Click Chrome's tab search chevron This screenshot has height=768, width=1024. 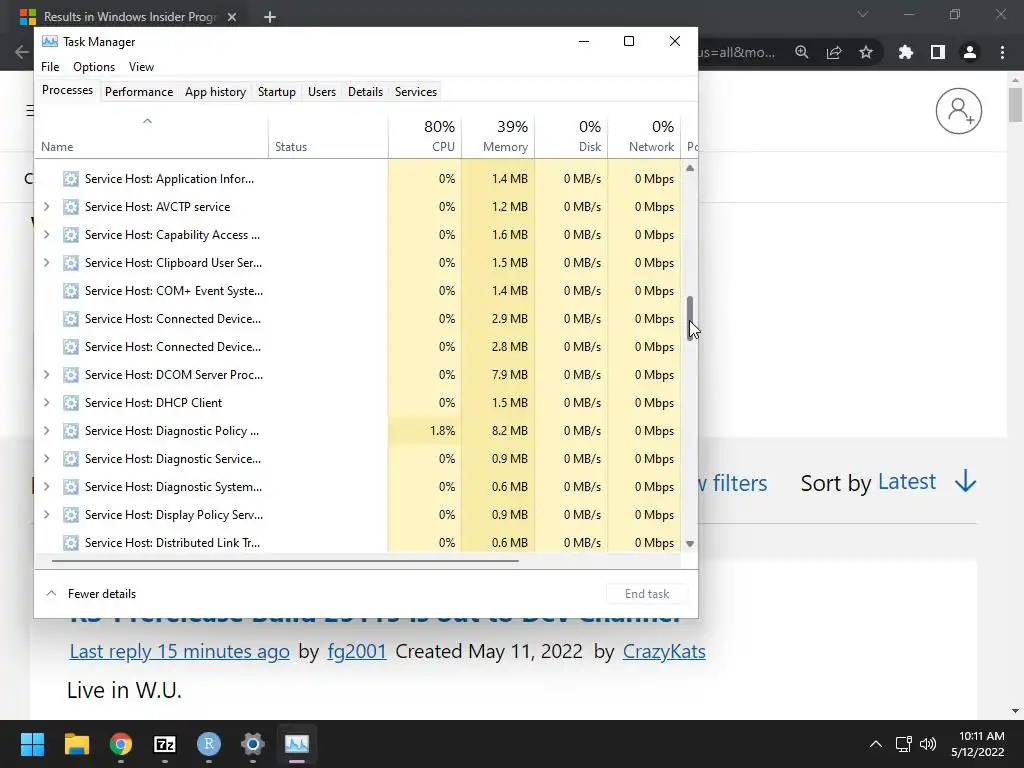[863, 14]
